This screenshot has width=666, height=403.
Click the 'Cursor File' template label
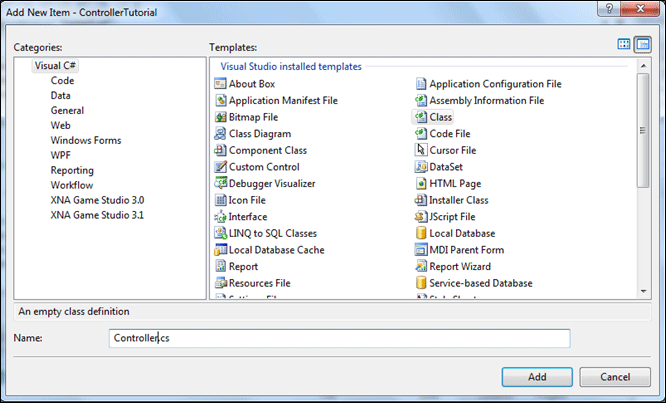(x=453, y=150)
